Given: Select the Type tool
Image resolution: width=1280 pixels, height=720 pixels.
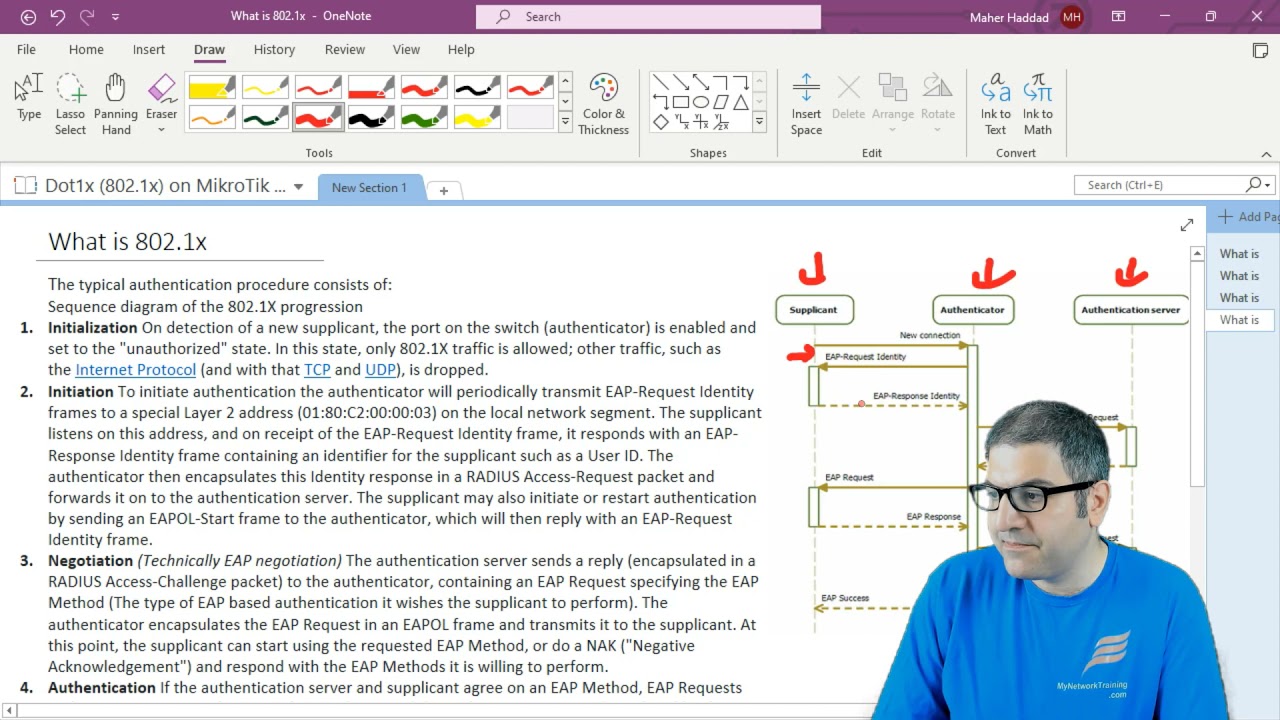Looking at the screenshot, I should click(x=29, y=97).
